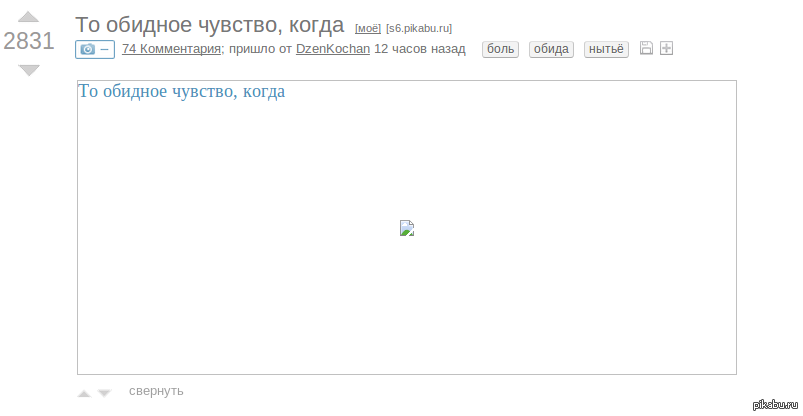The image size is (803, 416).
Task: Upvote the post with large up arrow
Action: coord(29,16)
